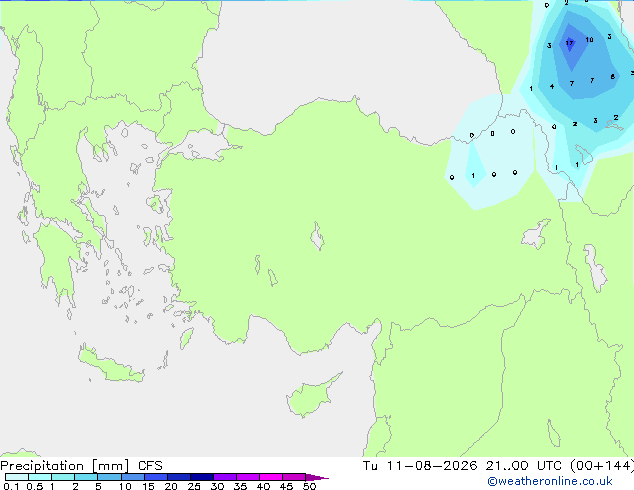
Task: Select the legend swatch between 25 and 30
Action: click(201, 477)
